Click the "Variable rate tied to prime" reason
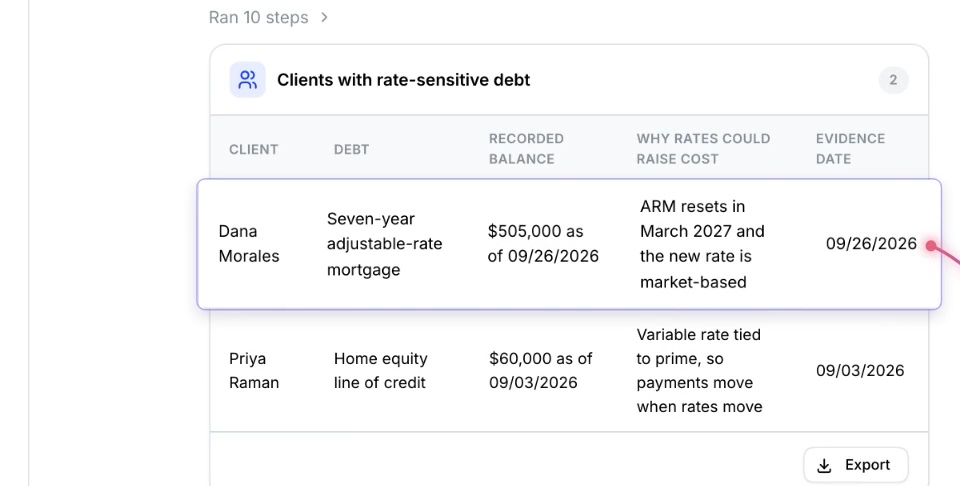This screenshot has height=486, width=960. pyautogui.click(x=700, y=370)
